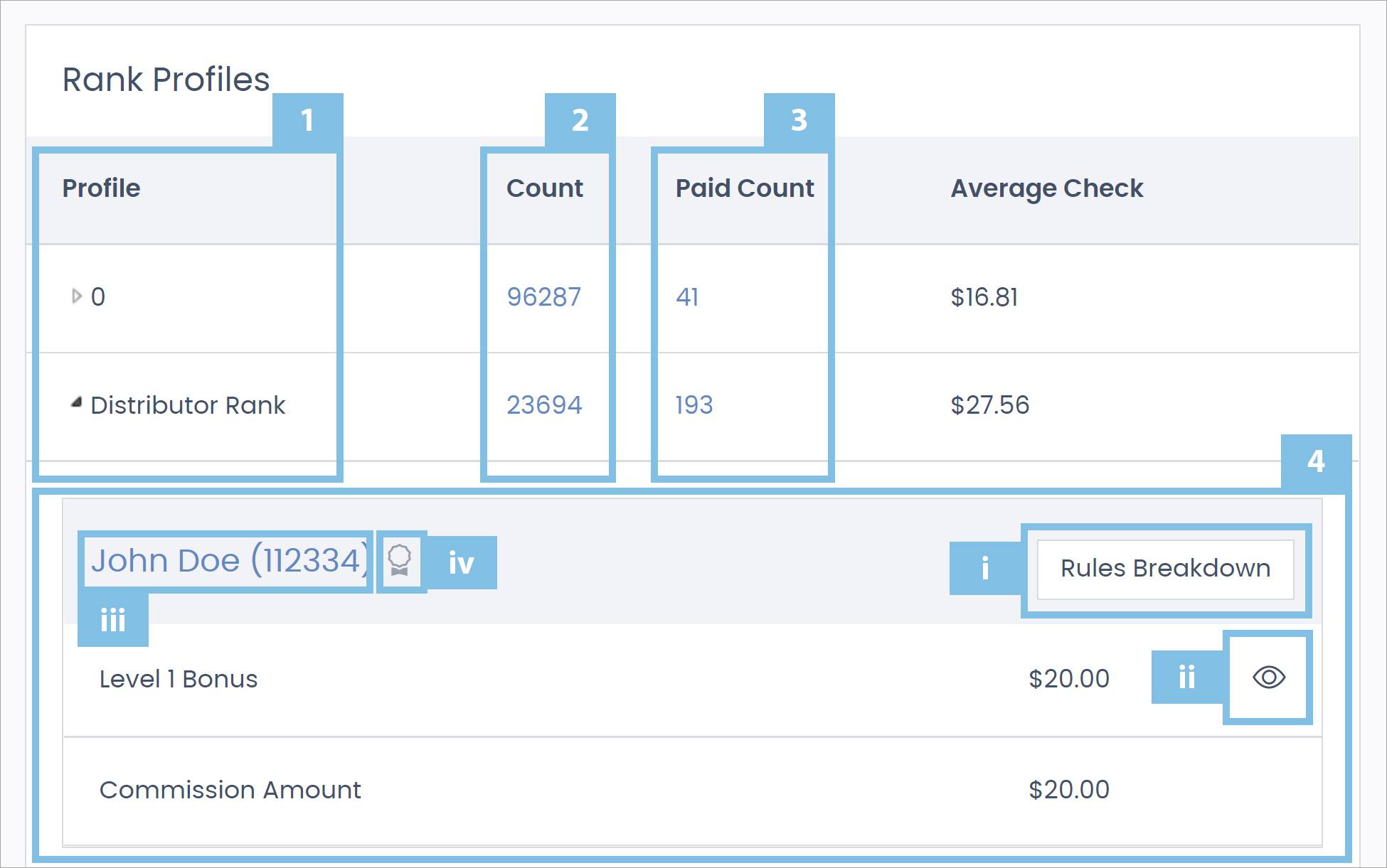Sort by the Paid Count column header
The image size is (1387, 868).
click(744, 188)
